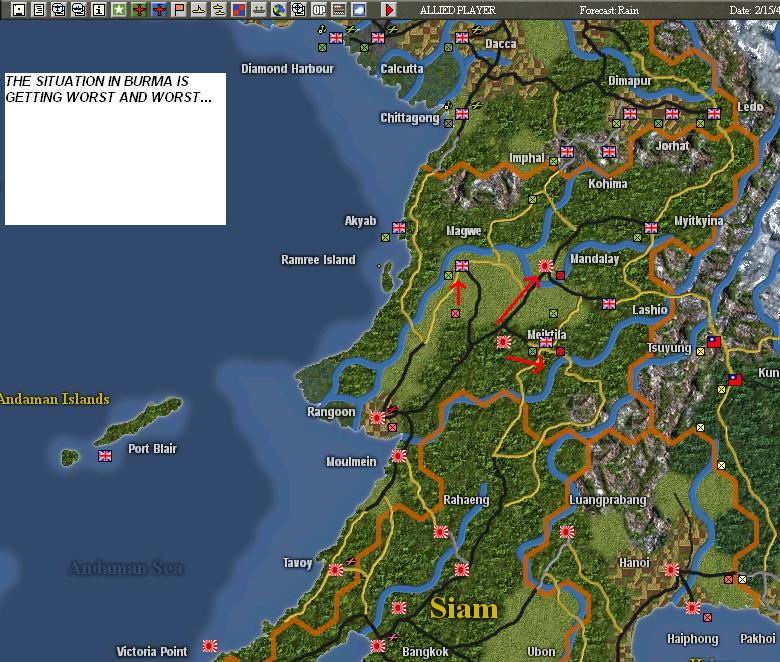Click the Date display in top bar

(754, 10)
